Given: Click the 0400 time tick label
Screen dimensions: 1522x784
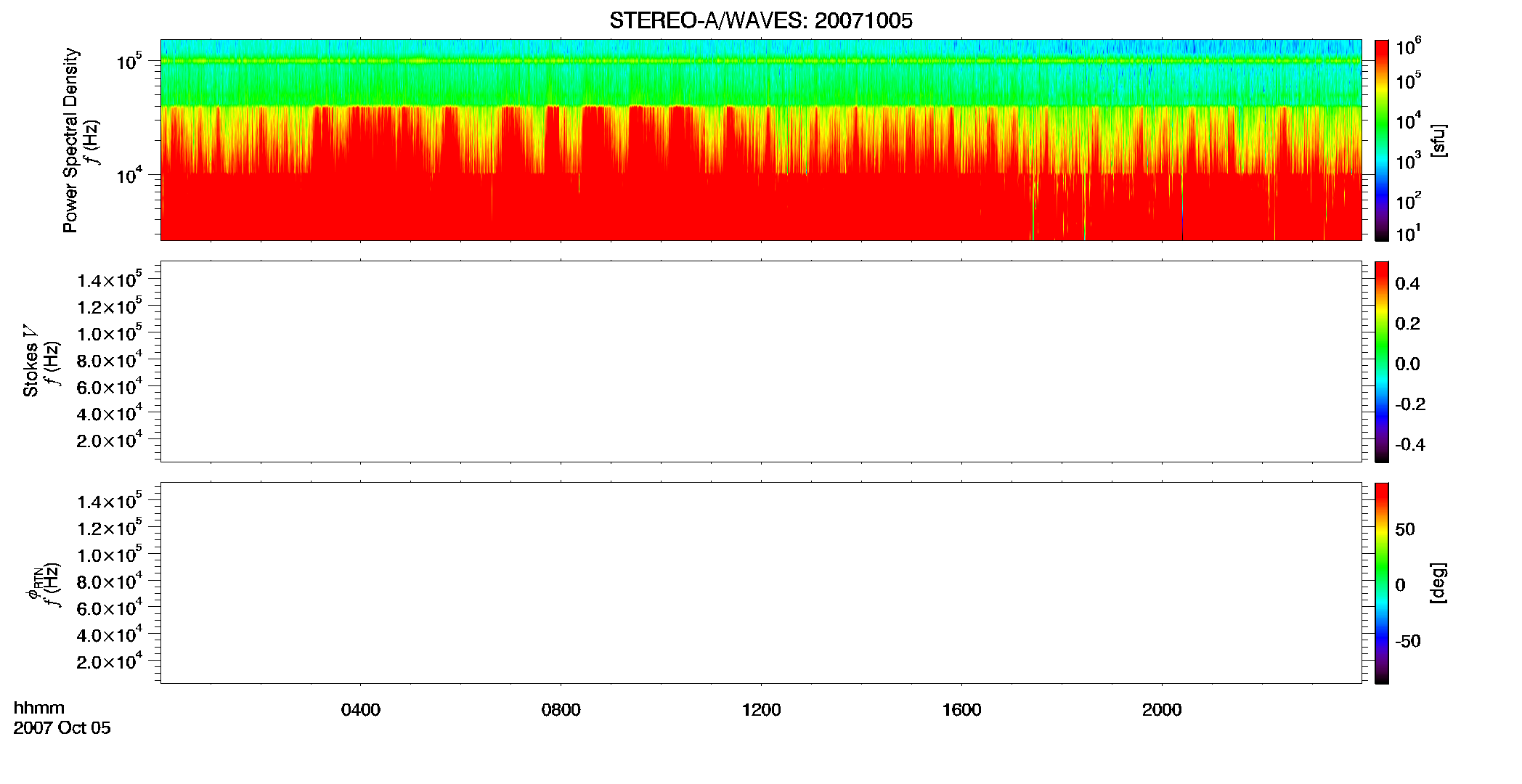Looking at the screenshot, I should (361, 710).
